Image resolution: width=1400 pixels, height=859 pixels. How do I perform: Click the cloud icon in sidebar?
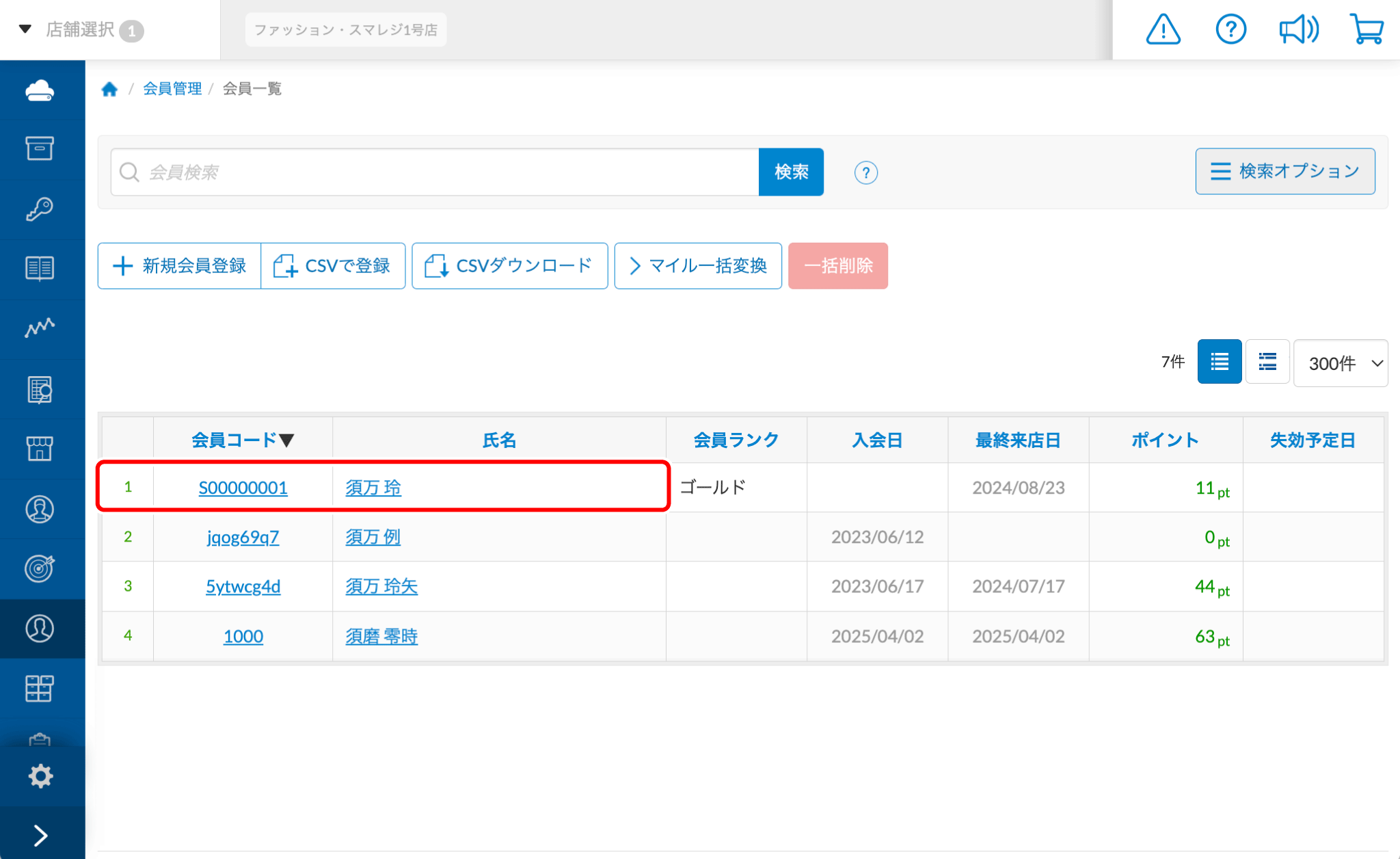pyautogui.click(x=40, y=90)
